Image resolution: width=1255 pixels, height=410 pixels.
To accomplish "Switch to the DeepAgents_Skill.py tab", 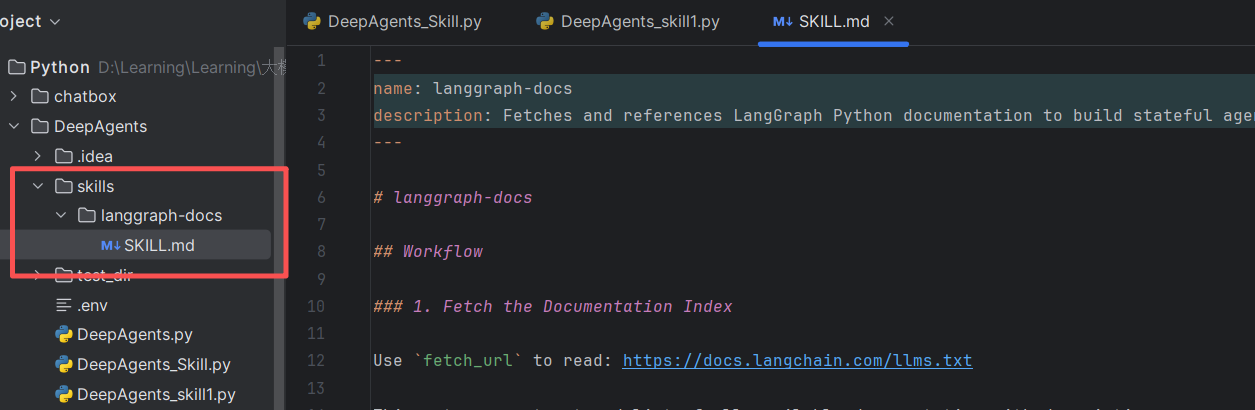I will pos(392,21).
